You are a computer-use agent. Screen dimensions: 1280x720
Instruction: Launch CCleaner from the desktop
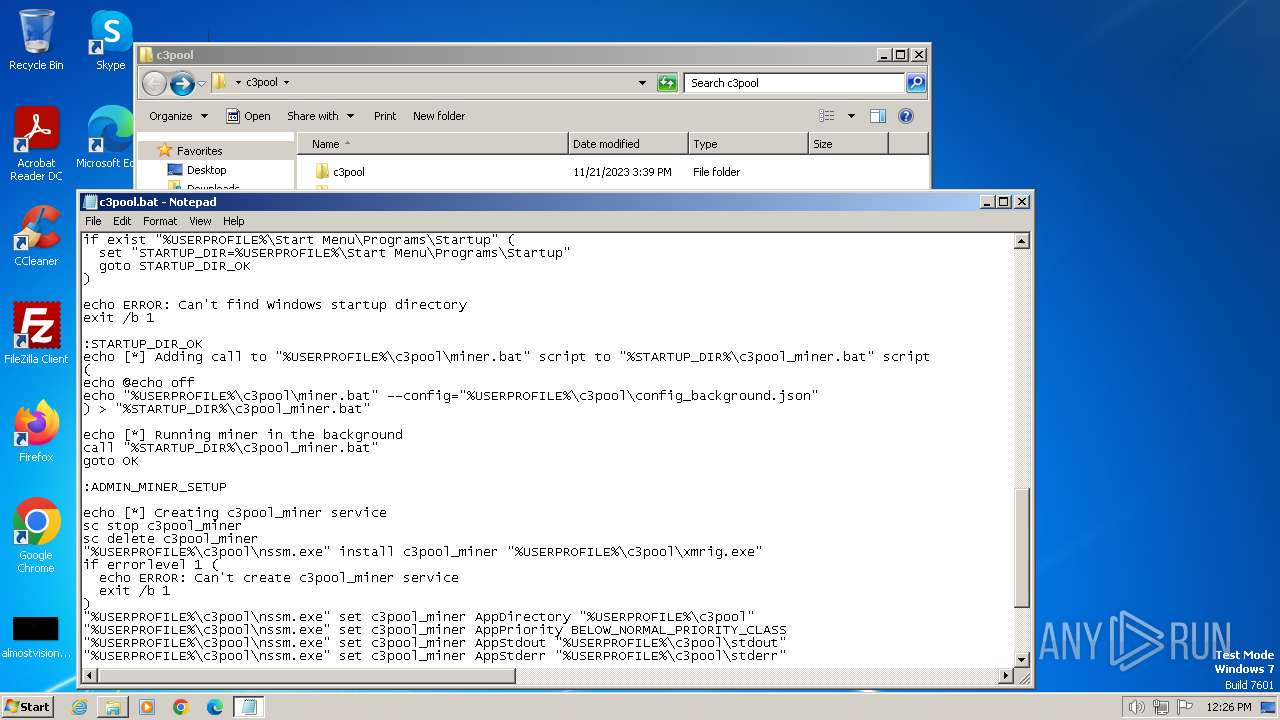[36, 236]
